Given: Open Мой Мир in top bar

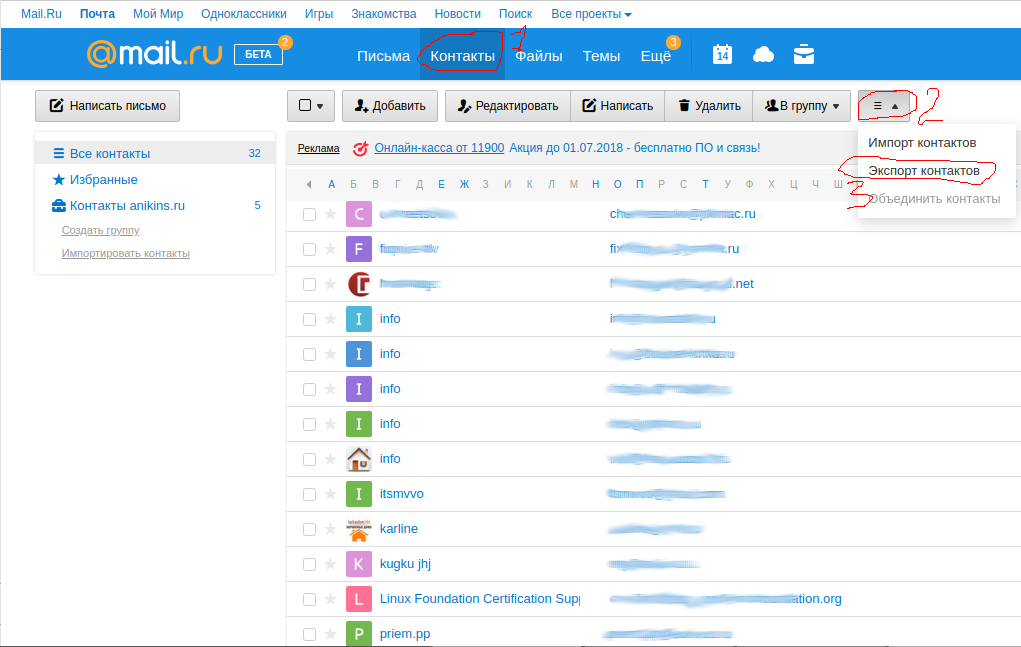Looking at the screenshot, I should 158,14.
